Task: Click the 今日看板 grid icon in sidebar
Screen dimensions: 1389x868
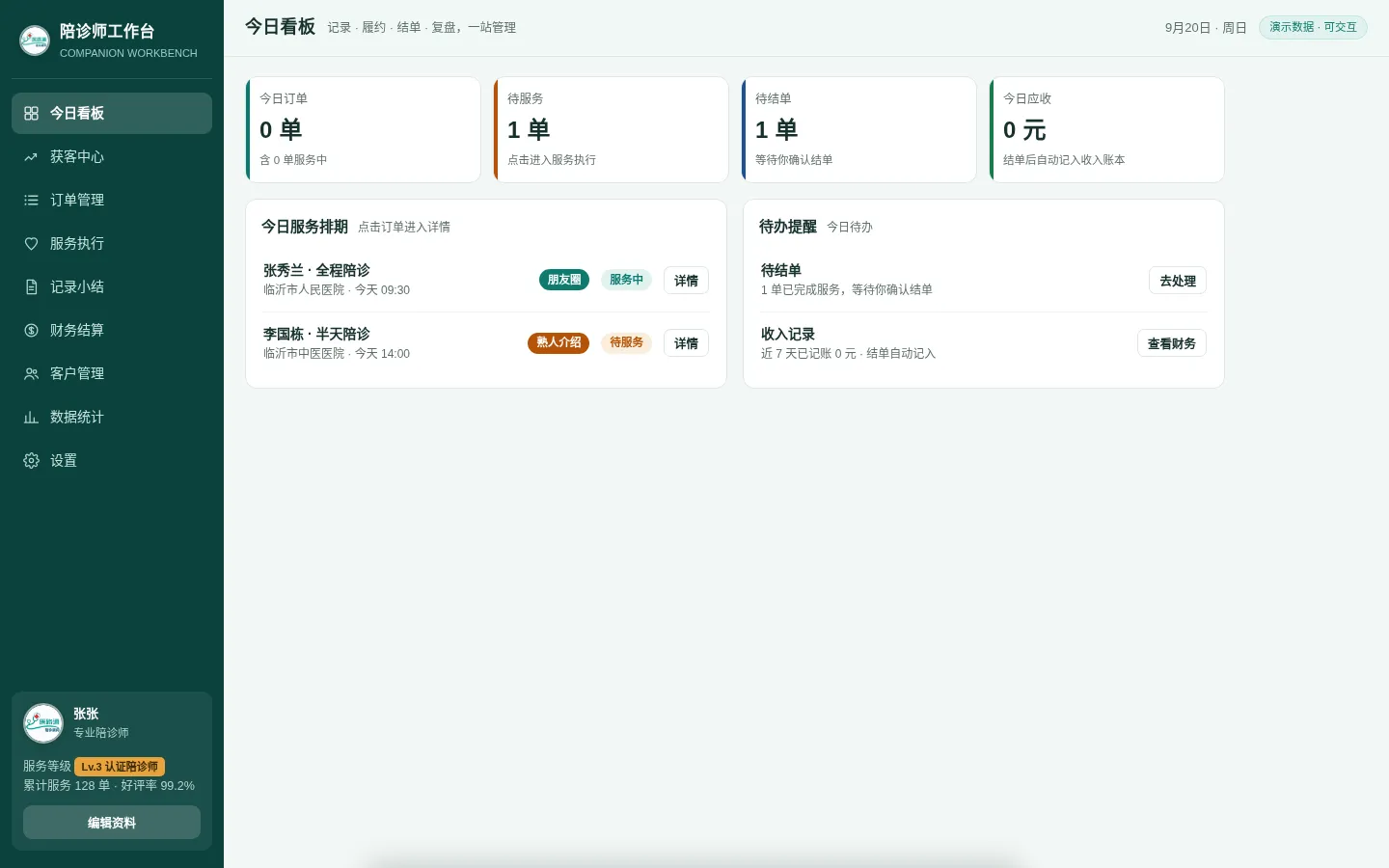Action: [31, 114]
